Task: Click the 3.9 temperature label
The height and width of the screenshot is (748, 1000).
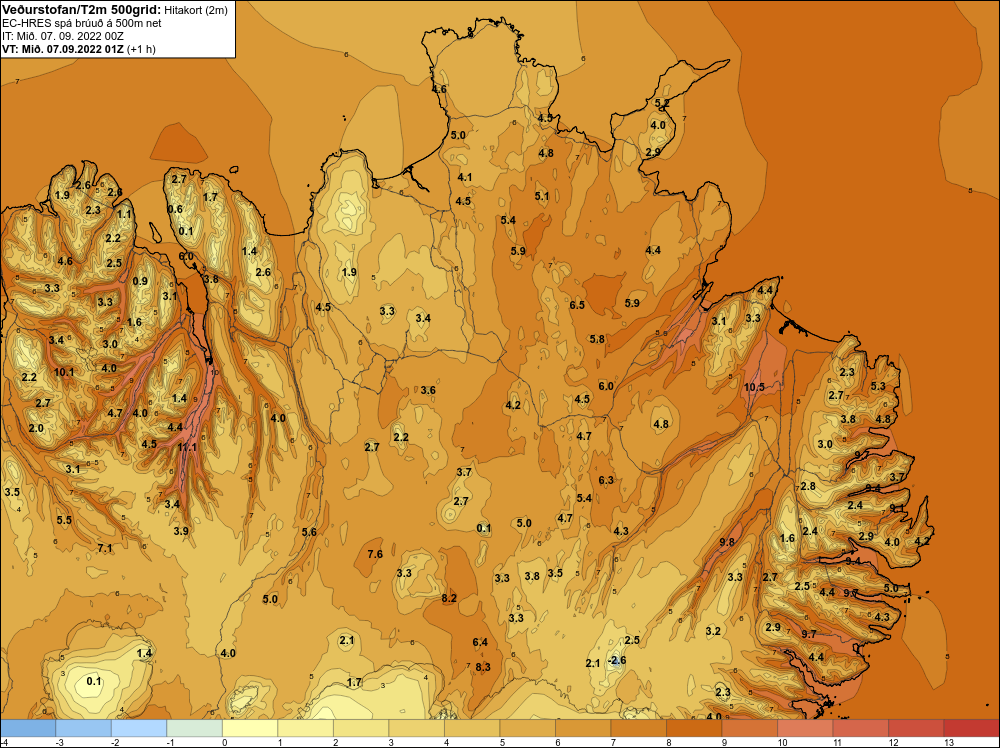Action: pos(180,531)
